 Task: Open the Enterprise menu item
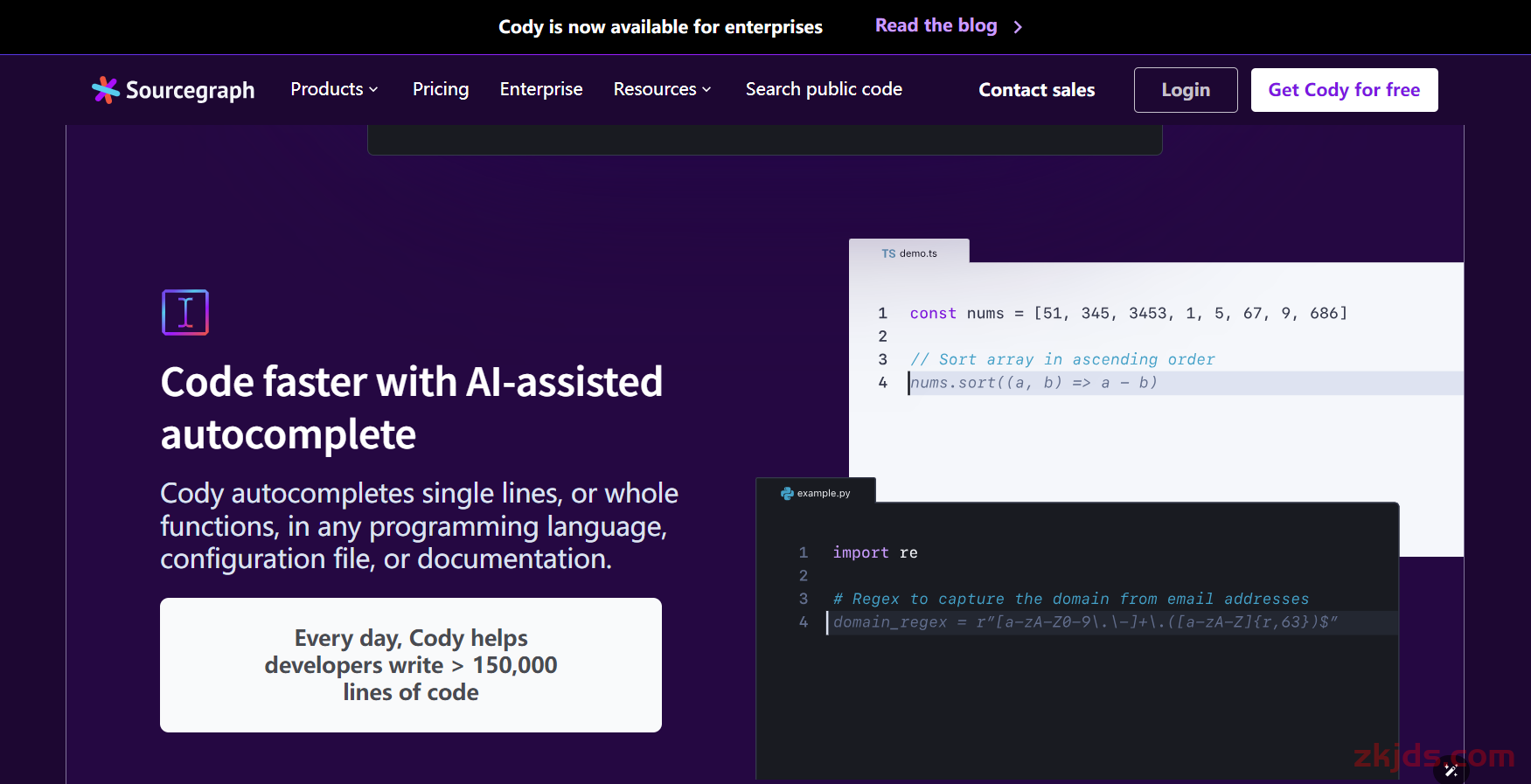tap(541, 89)
